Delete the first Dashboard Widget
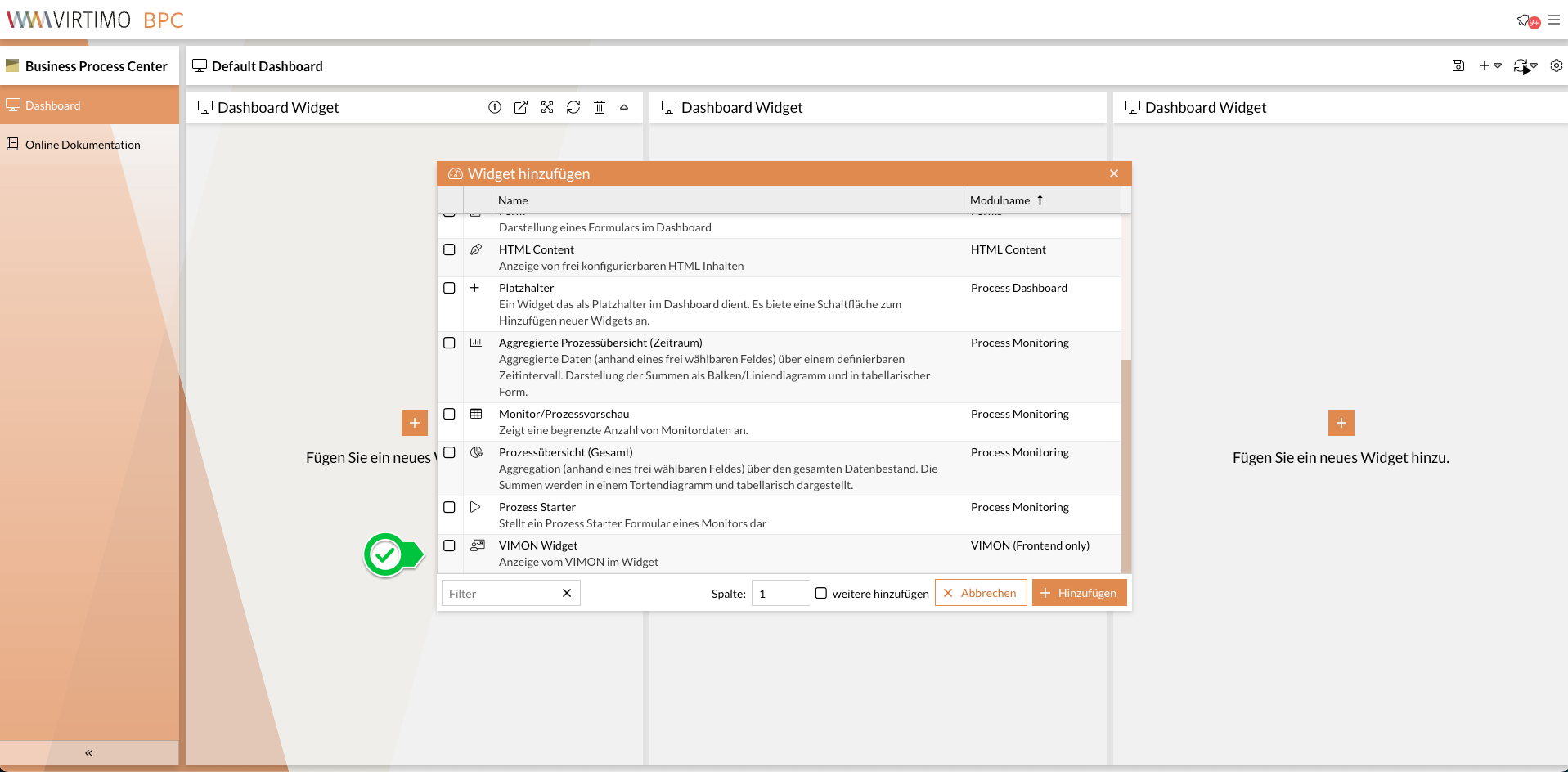This screenshot has height=772, width=1568. tap(600, 107)
